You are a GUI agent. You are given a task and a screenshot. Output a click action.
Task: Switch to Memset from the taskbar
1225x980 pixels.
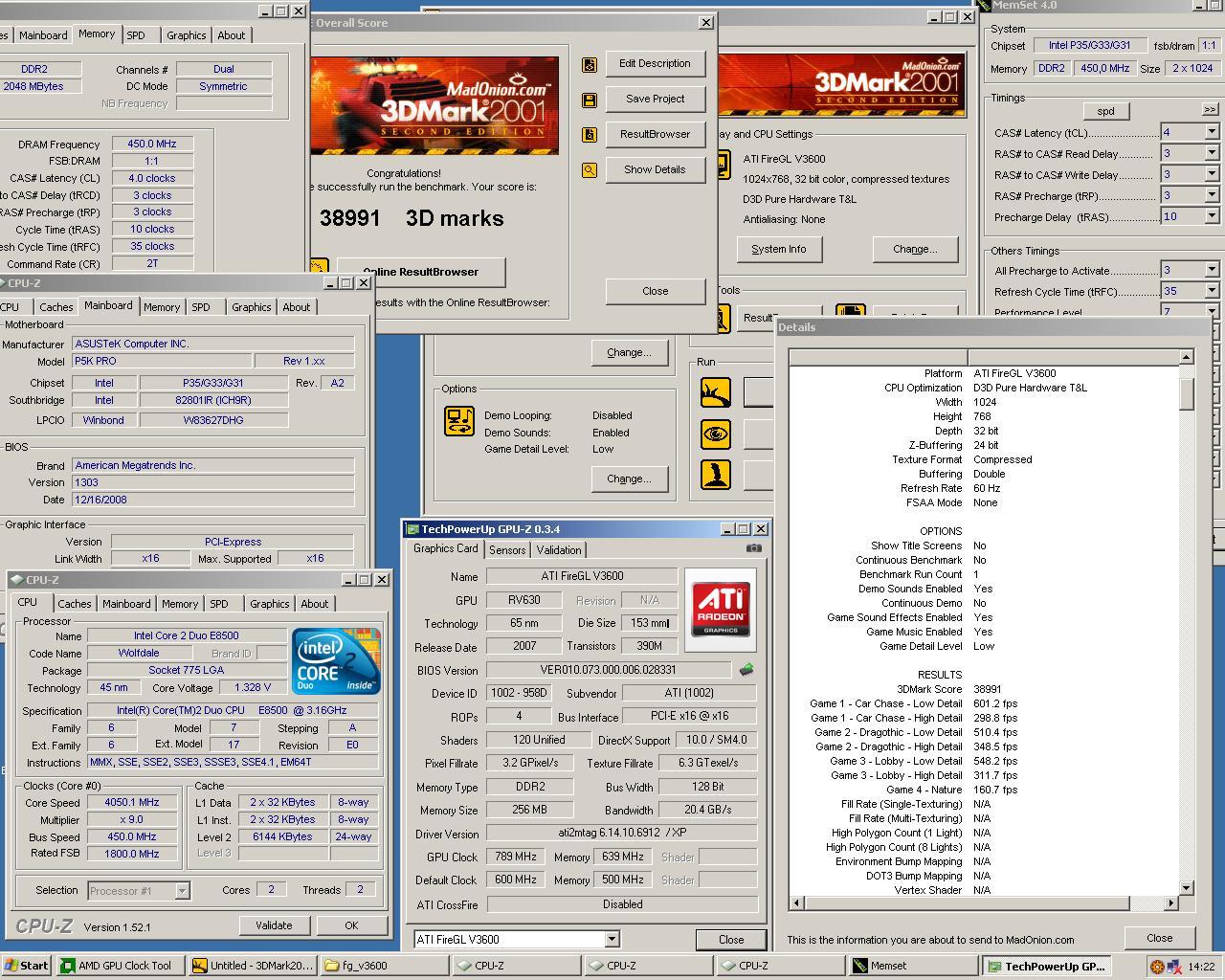tap(914, 966)
